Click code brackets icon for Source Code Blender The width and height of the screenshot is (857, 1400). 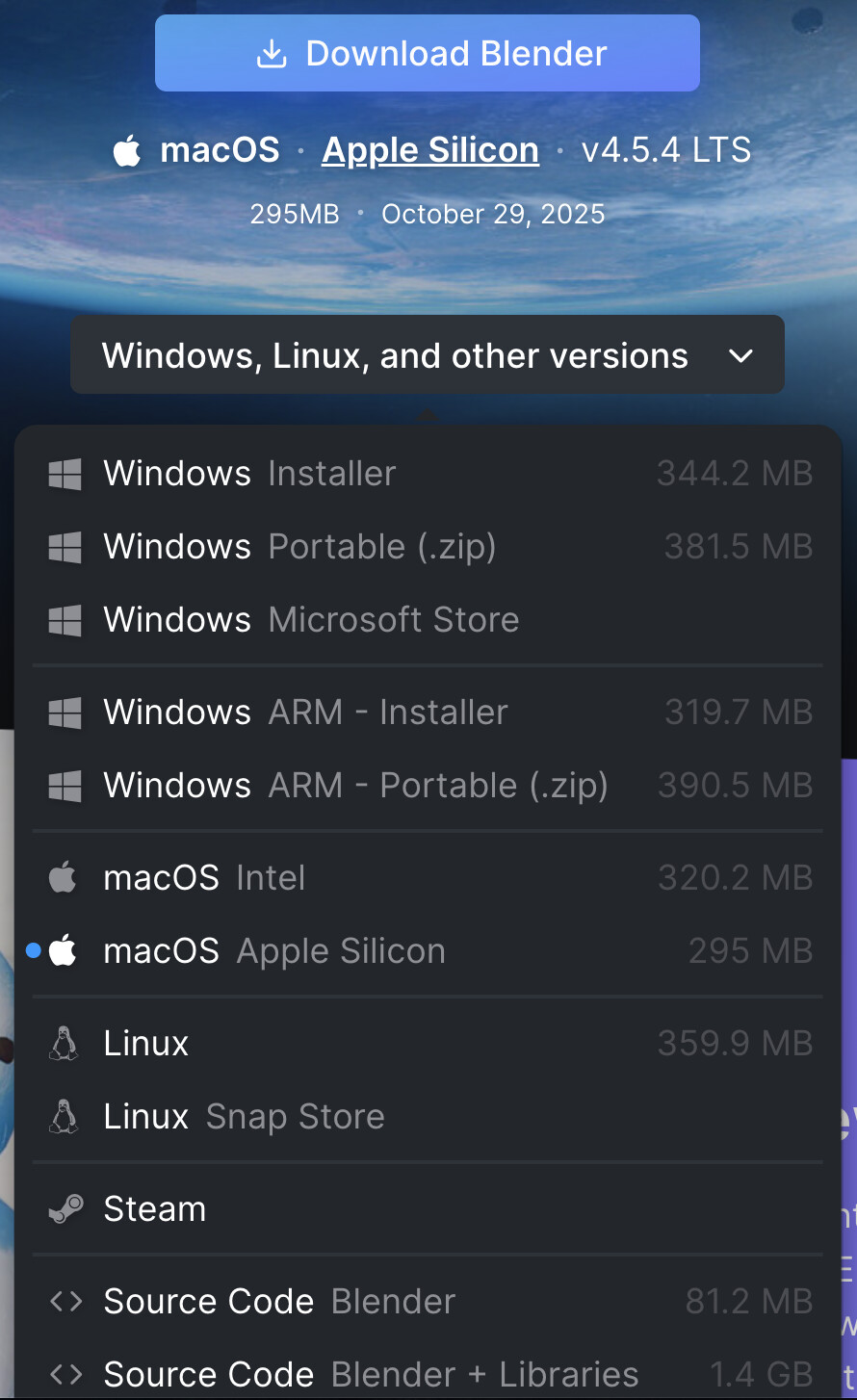coord(65,1302)
